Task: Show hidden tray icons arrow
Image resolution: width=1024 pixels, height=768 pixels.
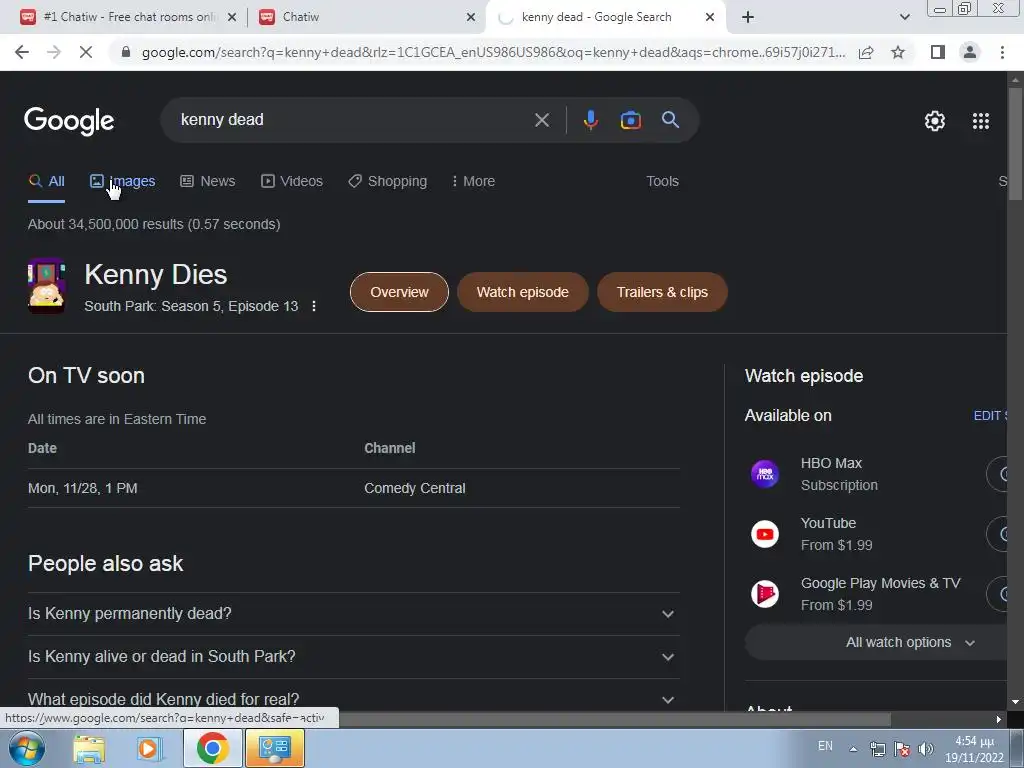Action: pos(853,749)
